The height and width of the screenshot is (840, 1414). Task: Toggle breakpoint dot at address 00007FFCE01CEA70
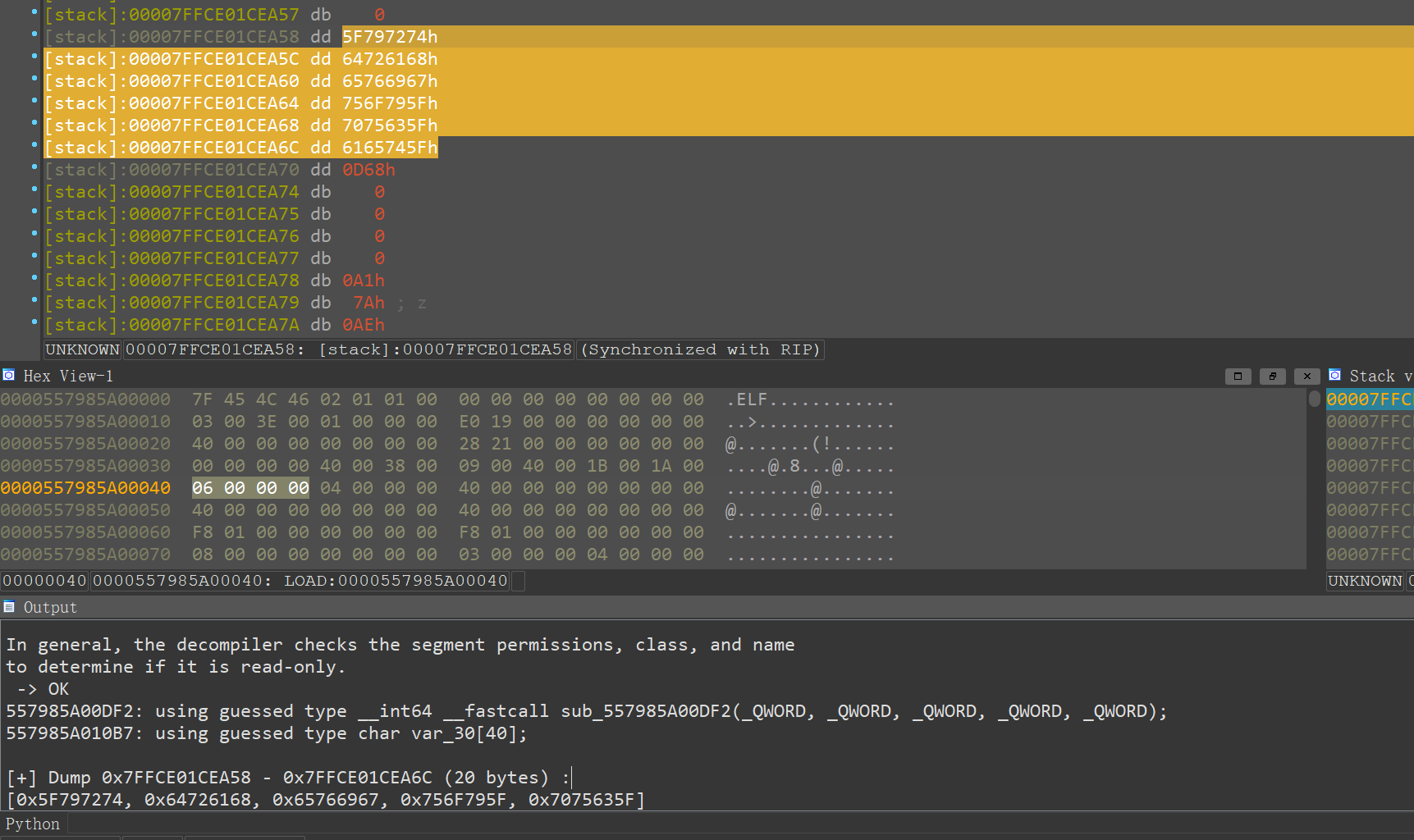click(x=34, y=167)
